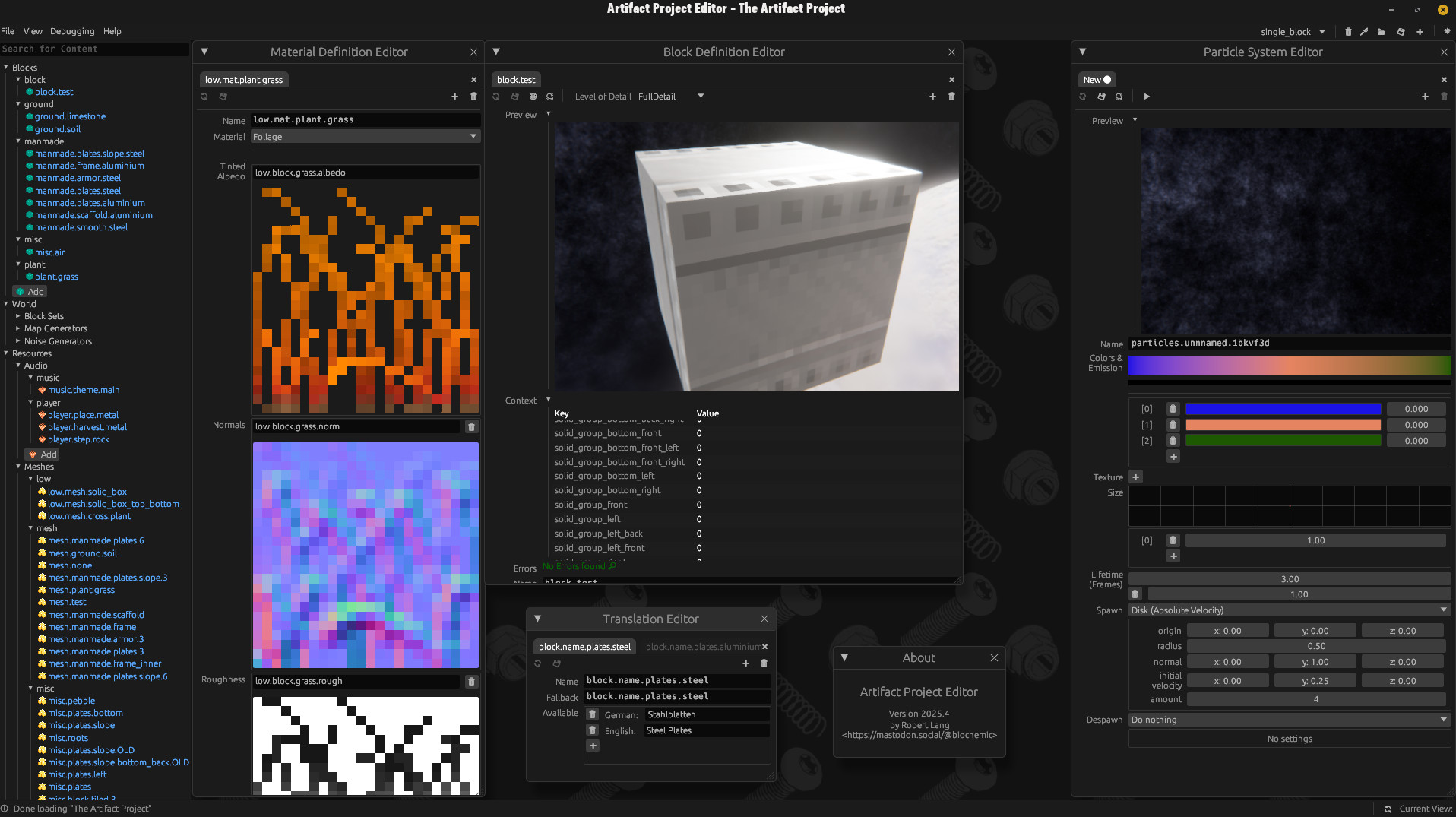Click the globe icon in Block Definition toolbar
The width and height of the screenshot is (1456, 817).
click(x=533, y=97)
